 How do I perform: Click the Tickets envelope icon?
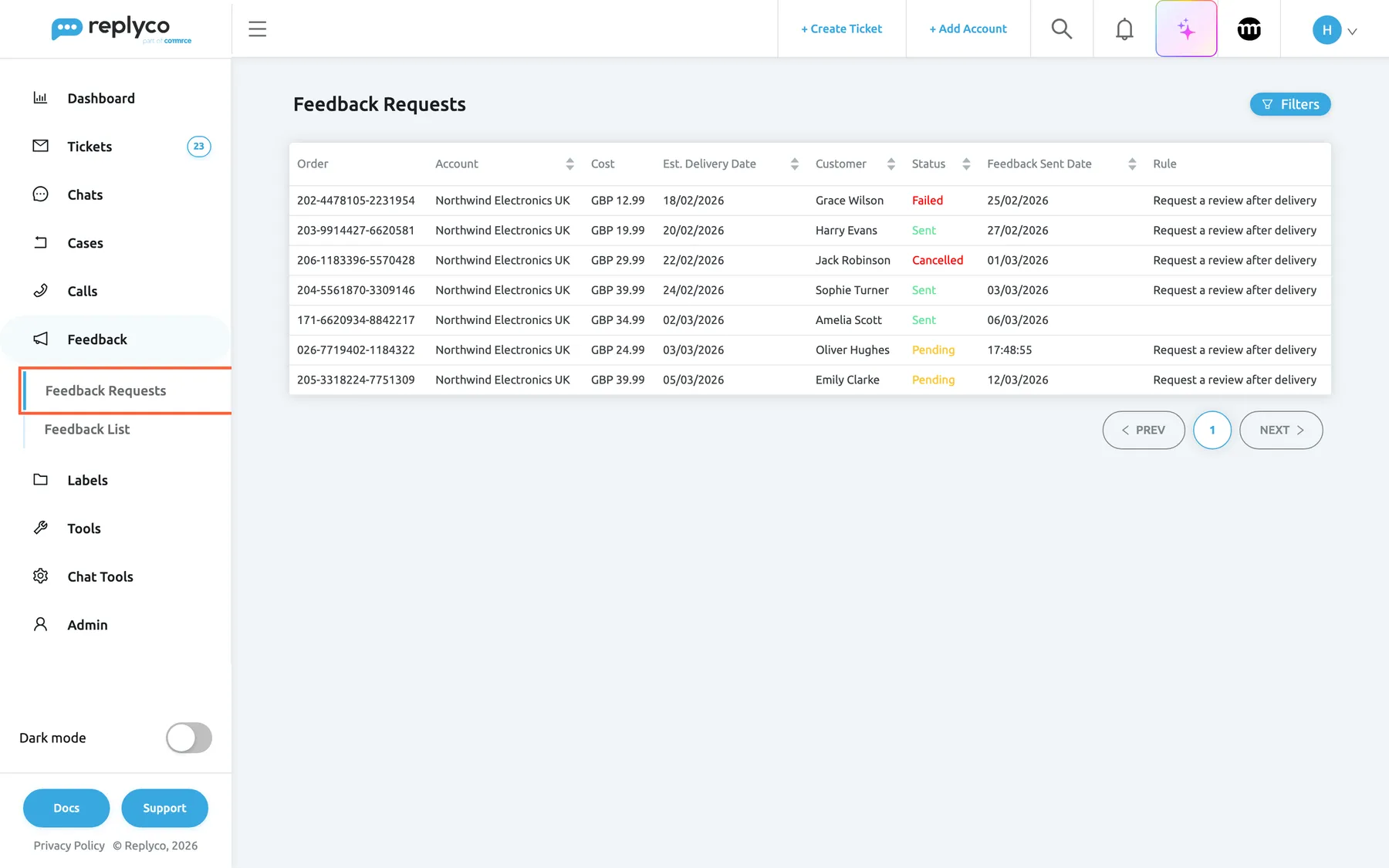pos(40,146)
